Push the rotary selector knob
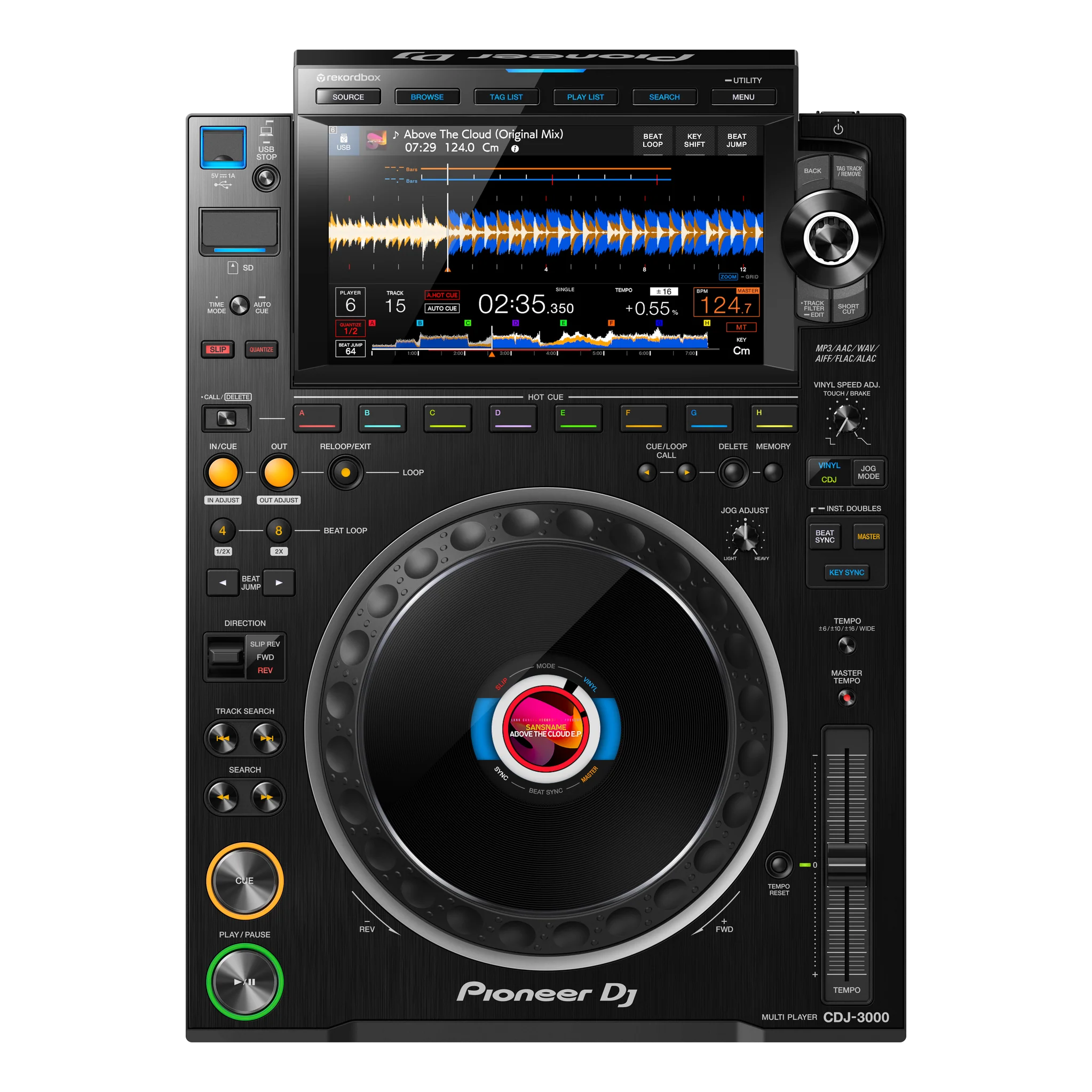Screen dimensions: 1092x1092 [831, 238]
